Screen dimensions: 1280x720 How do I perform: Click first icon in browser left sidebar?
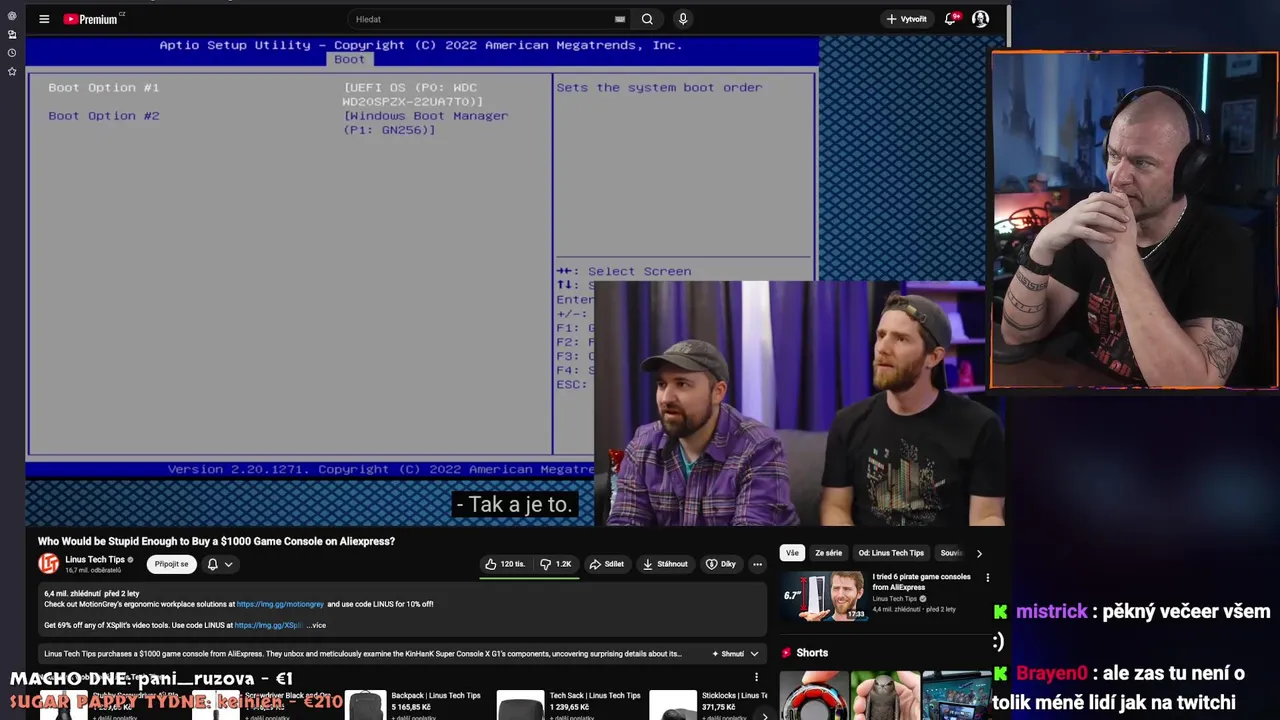point(12,16)
